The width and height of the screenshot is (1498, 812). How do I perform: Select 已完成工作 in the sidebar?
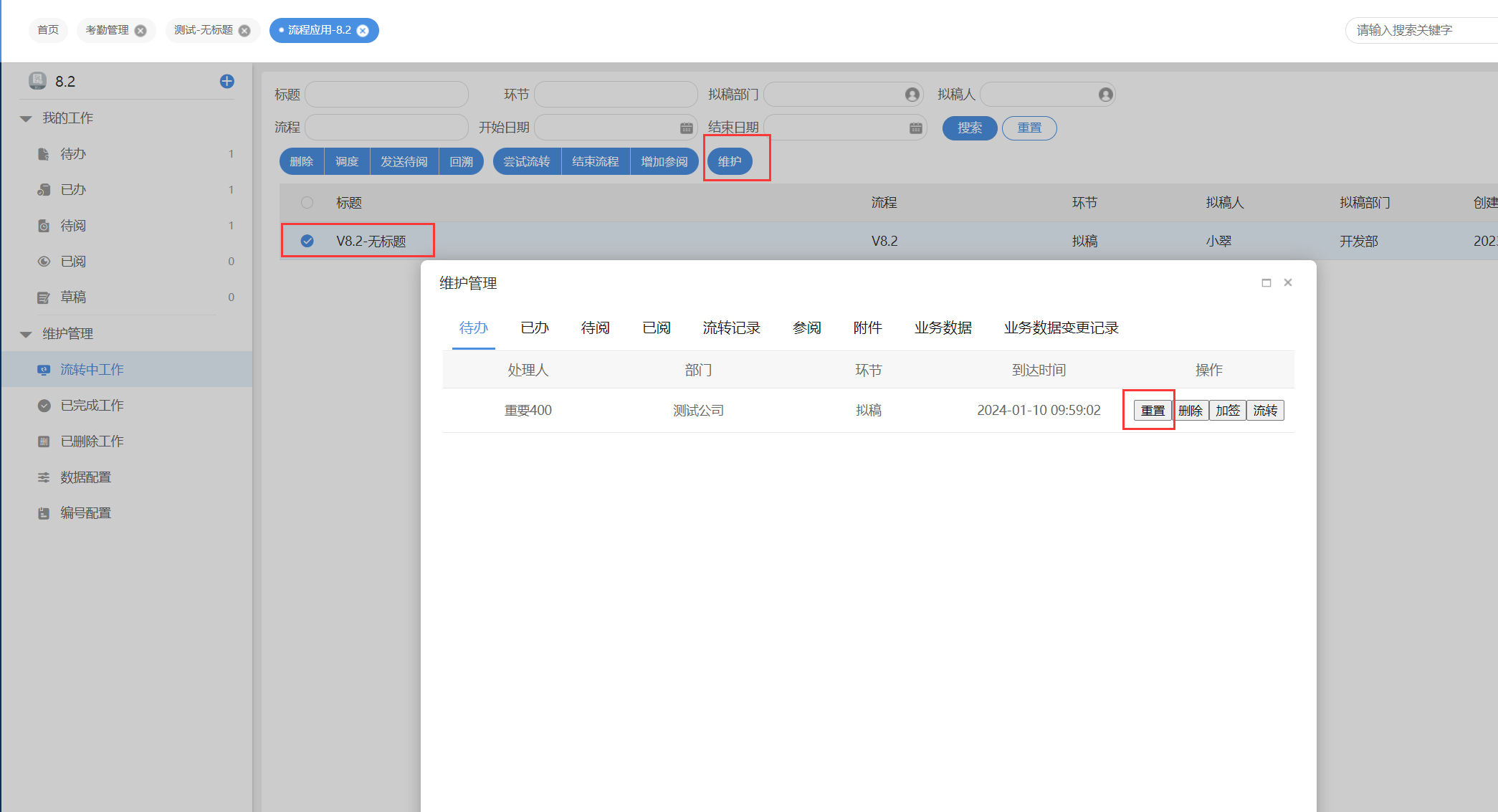tap(92, 406)
